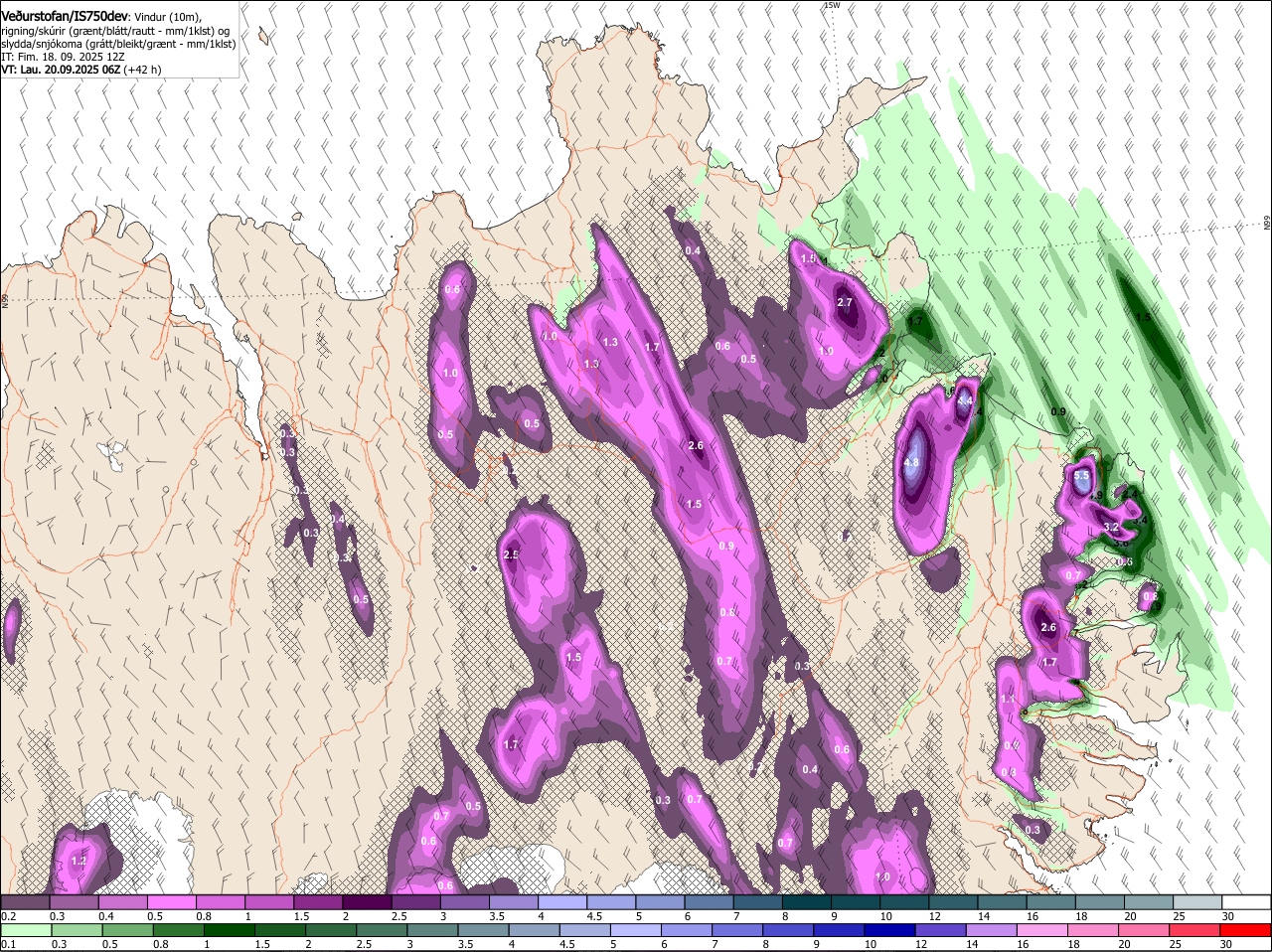Click the 'VT: Lau. 20.09.2025 06Z (+42 h)' line
The width and height of the screenshot is (1272, 952).
pyautogui.click(x=81, y=71)
